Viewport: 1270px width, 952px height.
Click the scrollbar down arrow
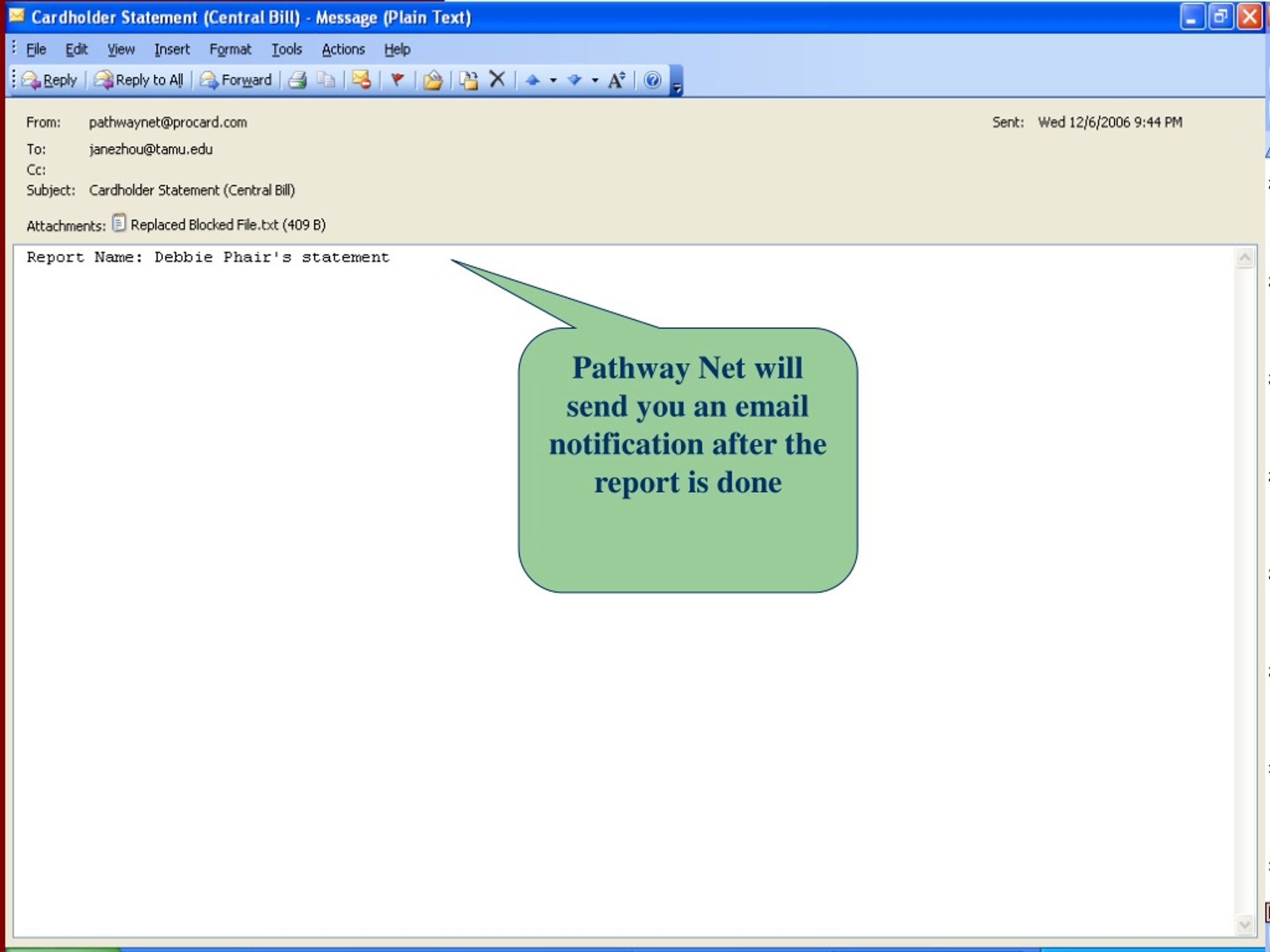click(x=1245, y=924)
